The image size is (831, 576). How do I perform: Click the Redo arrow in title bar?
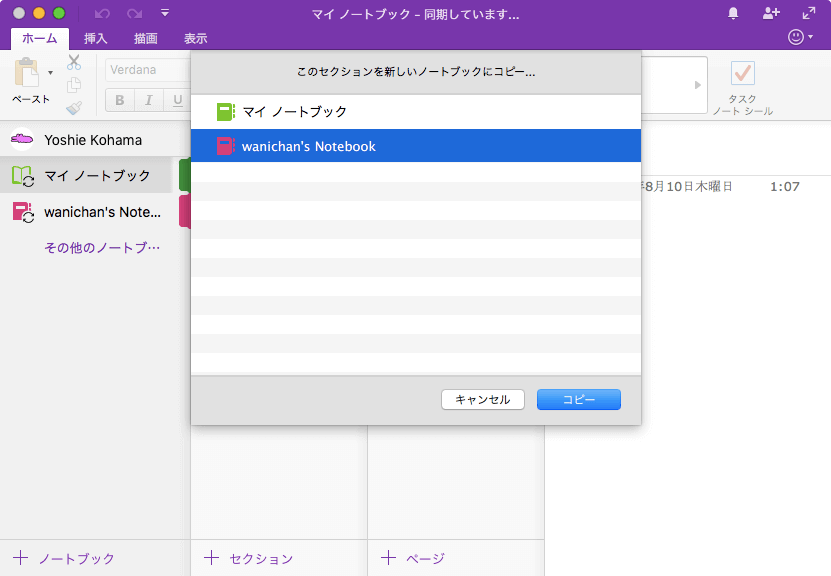(135, 14)
